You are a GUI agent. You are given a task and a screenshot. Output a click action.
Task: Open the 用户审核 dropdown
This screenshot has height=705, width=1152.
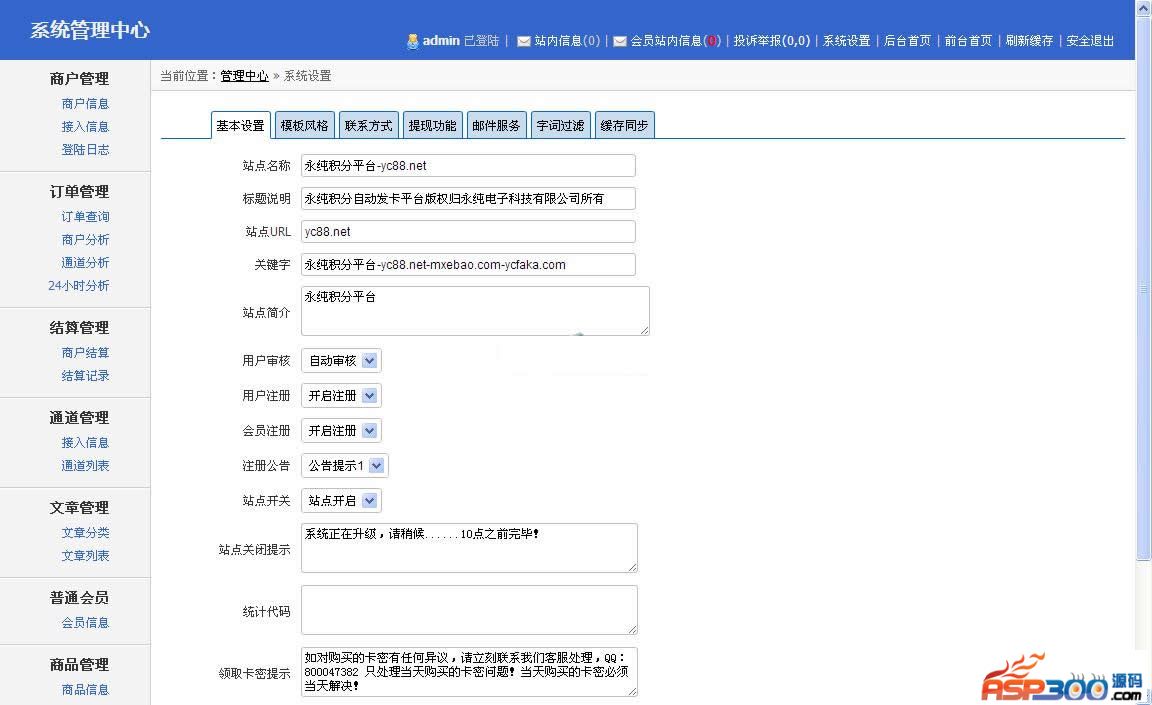pos(341,361)
